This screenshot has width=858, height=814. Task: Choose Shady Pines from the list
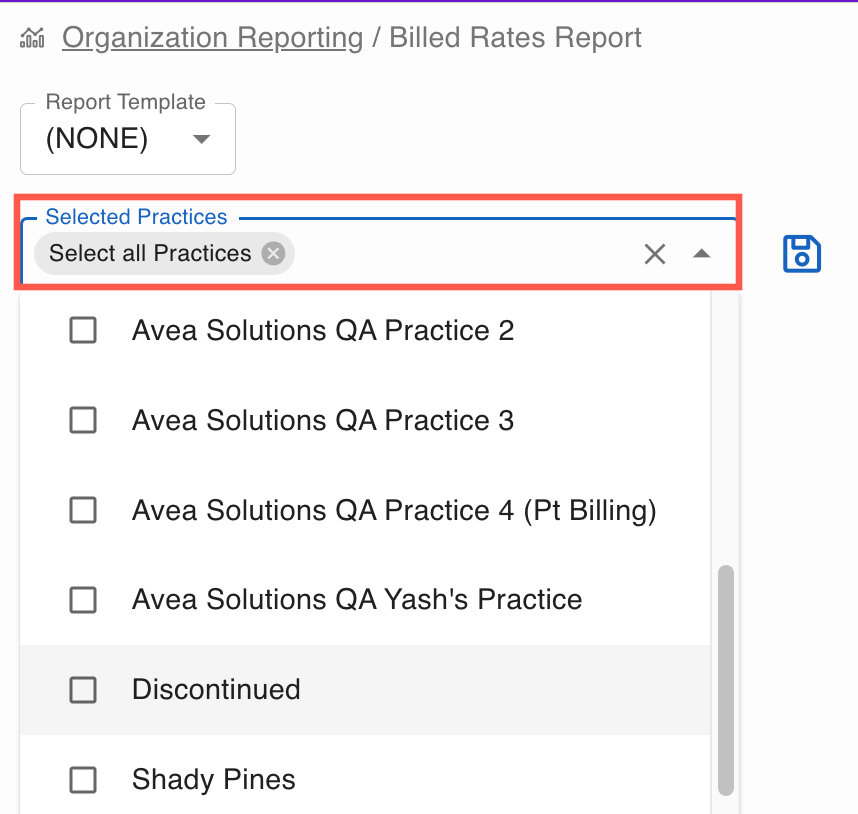point(214,780)
